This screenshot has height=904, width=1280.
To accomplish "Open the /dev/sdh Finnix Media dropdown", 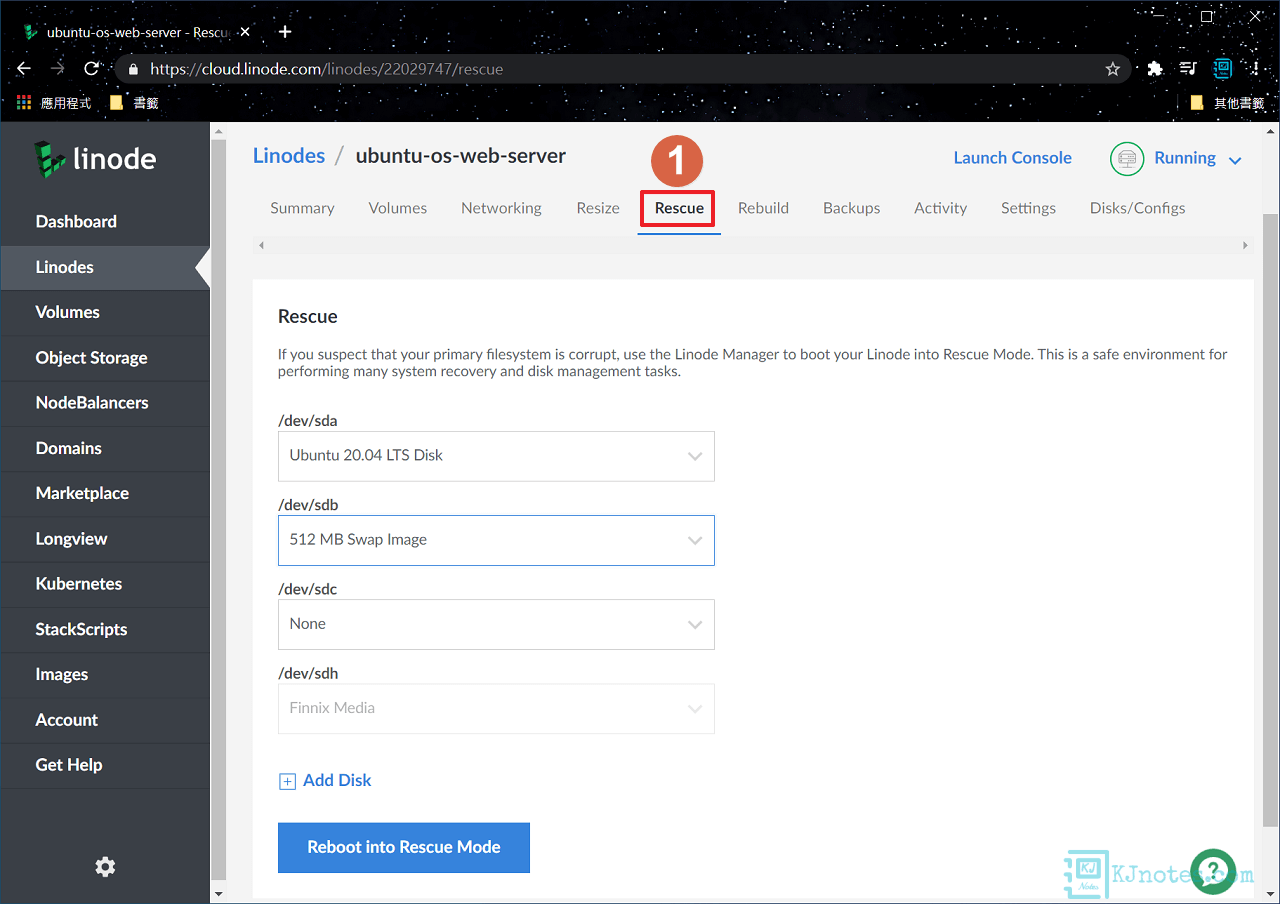I will click(x=496, y=708).
